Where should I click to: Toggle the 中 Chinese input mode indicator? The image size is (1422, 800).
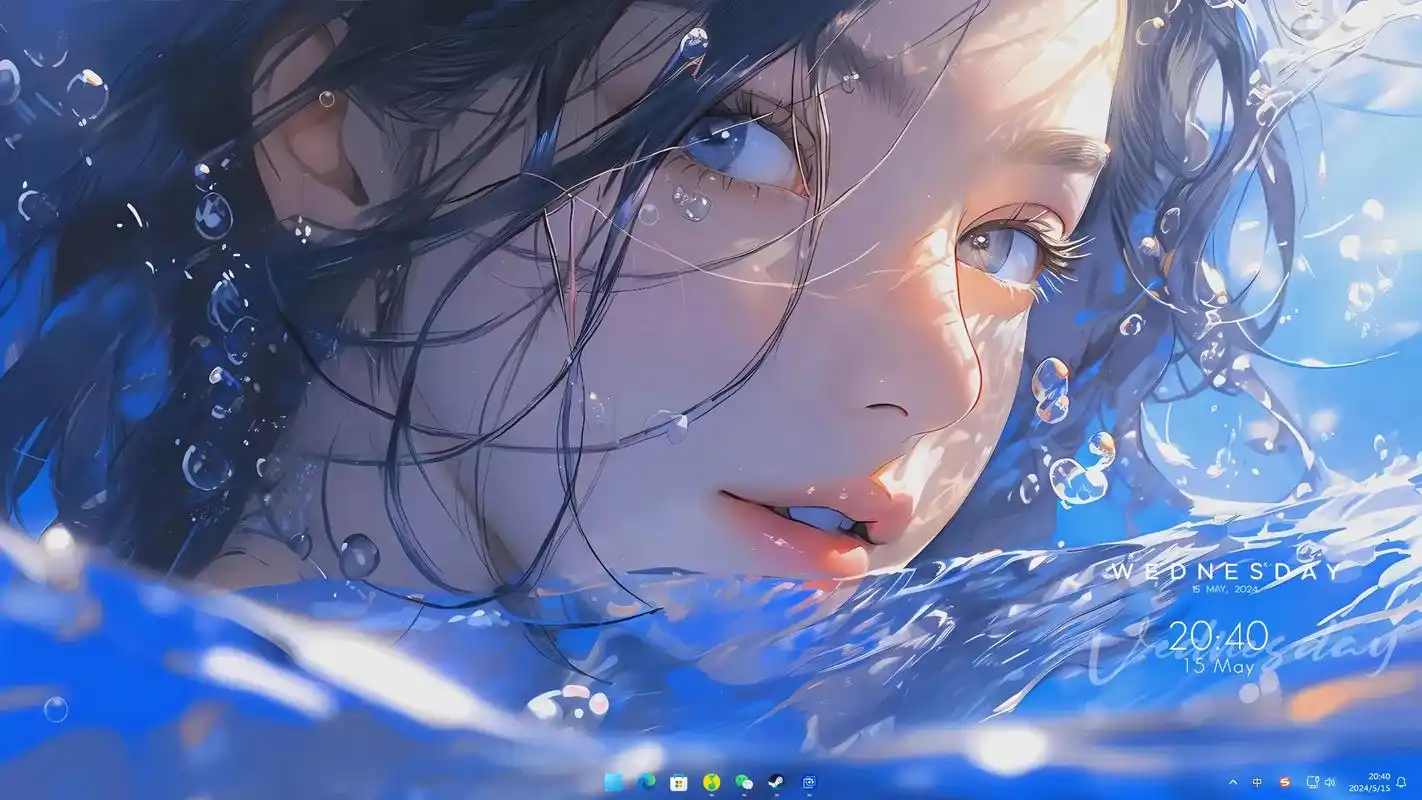tap(1258, 782)
